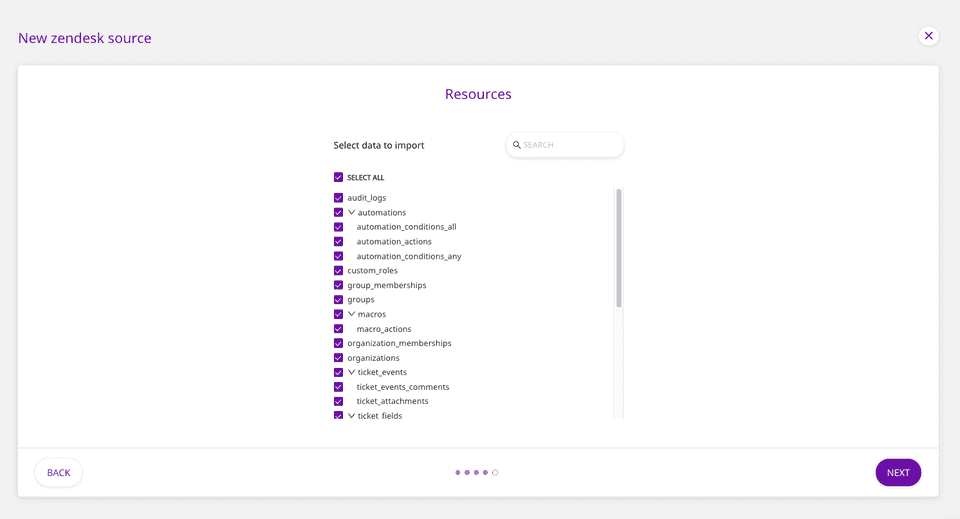Deselect the group_memberships checkbox
This screenshot has width=960, height=519.
[338, 285]
